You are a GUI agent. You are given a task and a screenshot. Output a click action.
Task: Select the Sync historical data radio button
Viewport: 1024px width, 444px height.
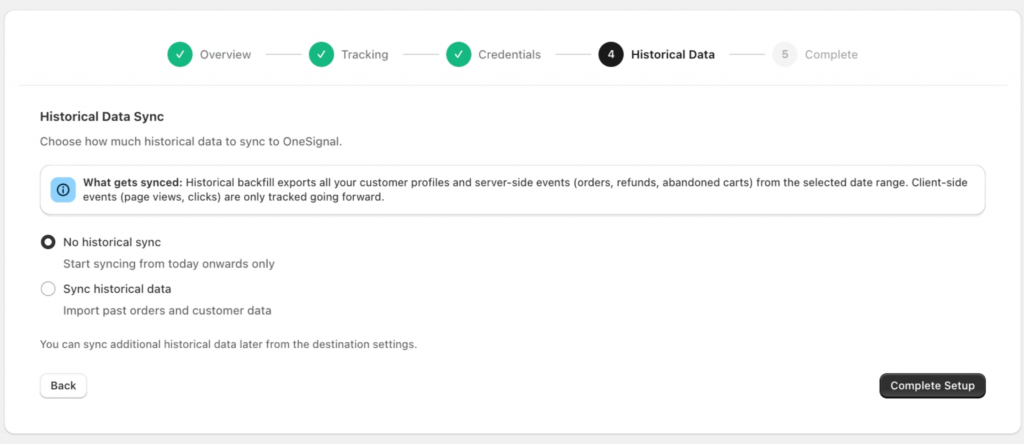click(x=48, y=289)
